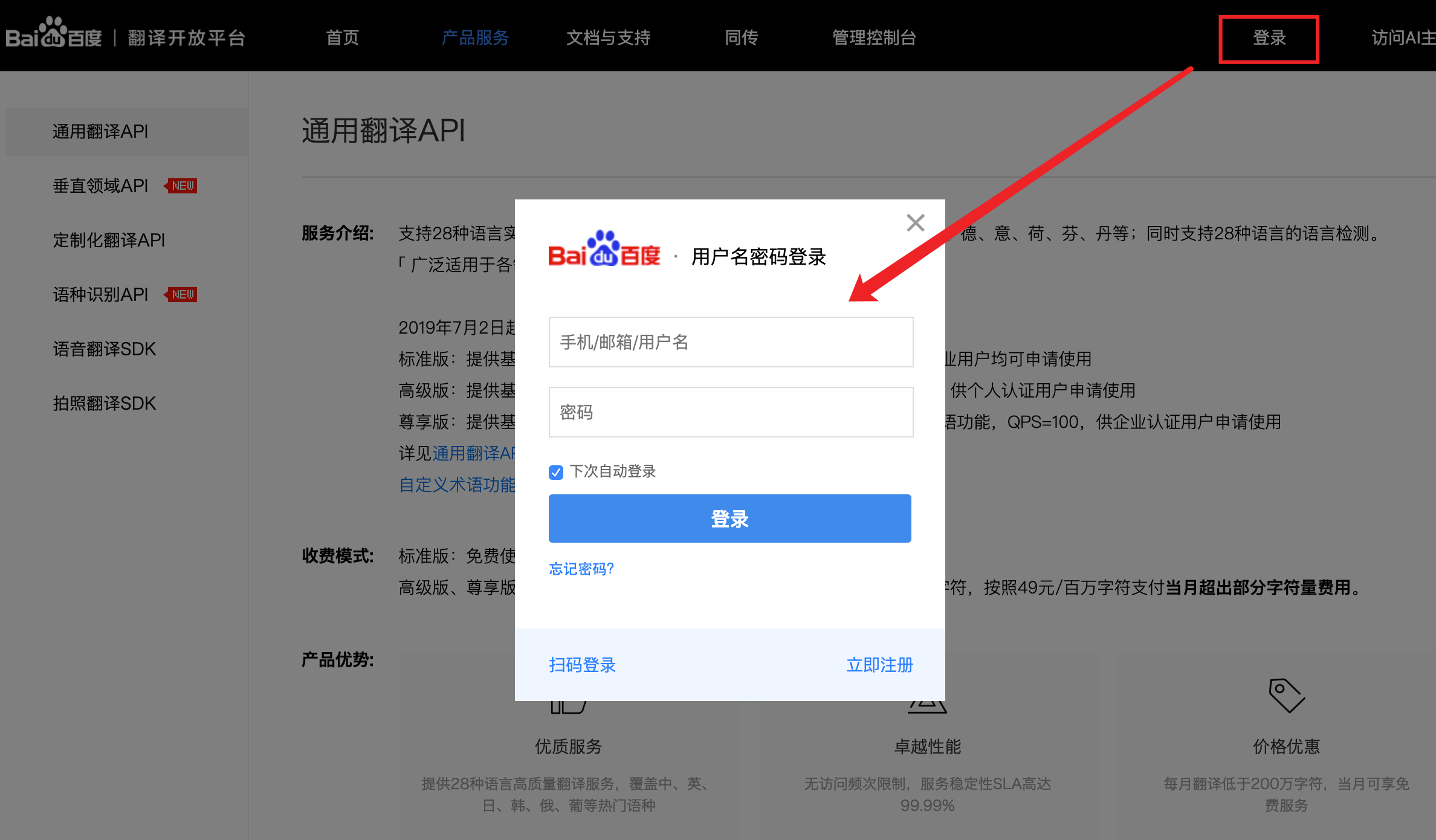The width and height of the screenshot is (1436, 840).
Task: Select 语种识别API in sidebar
Action: coord(100,294)
